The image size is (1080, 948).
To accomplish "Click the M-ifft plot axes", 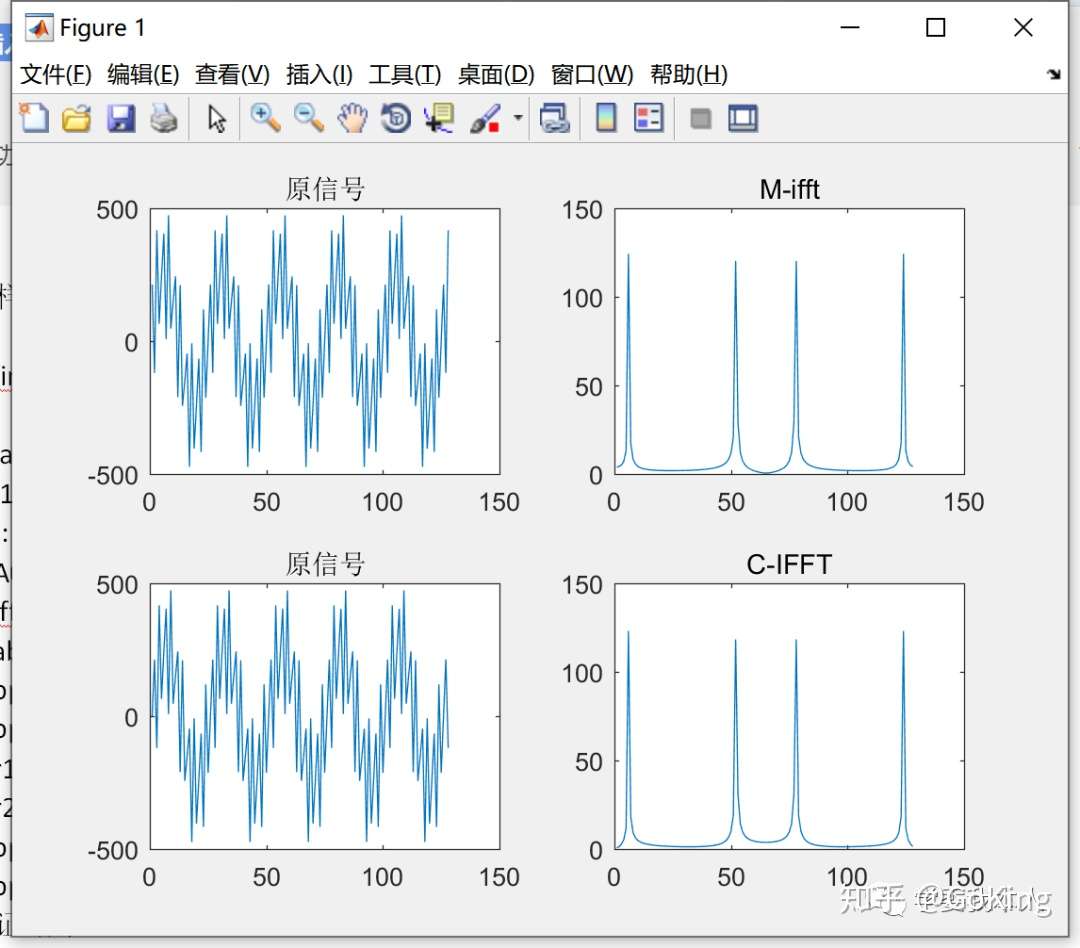I will click(x=789, y=342).
